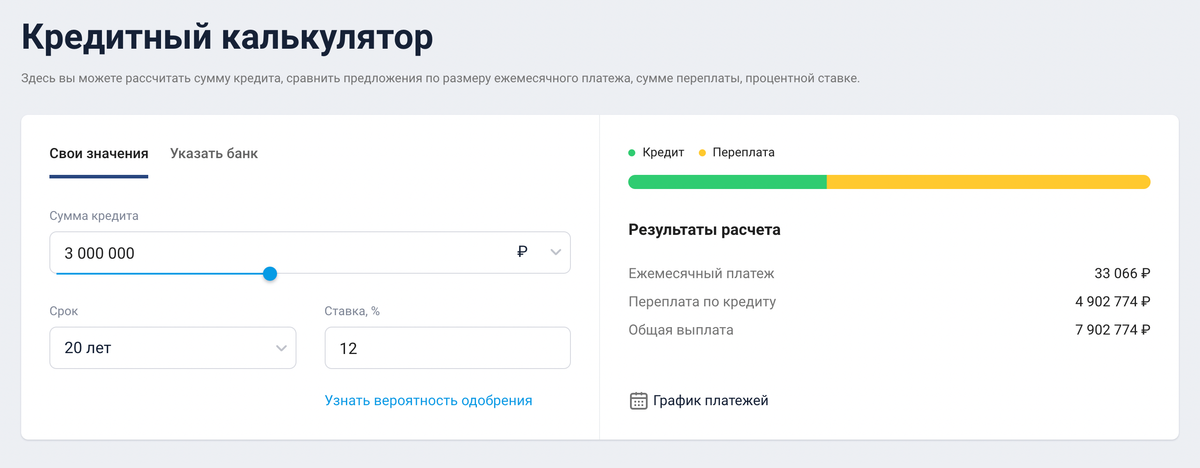Focus the Ставка % input field
This screenshot has height=468, width=1200.
point(448,348)
